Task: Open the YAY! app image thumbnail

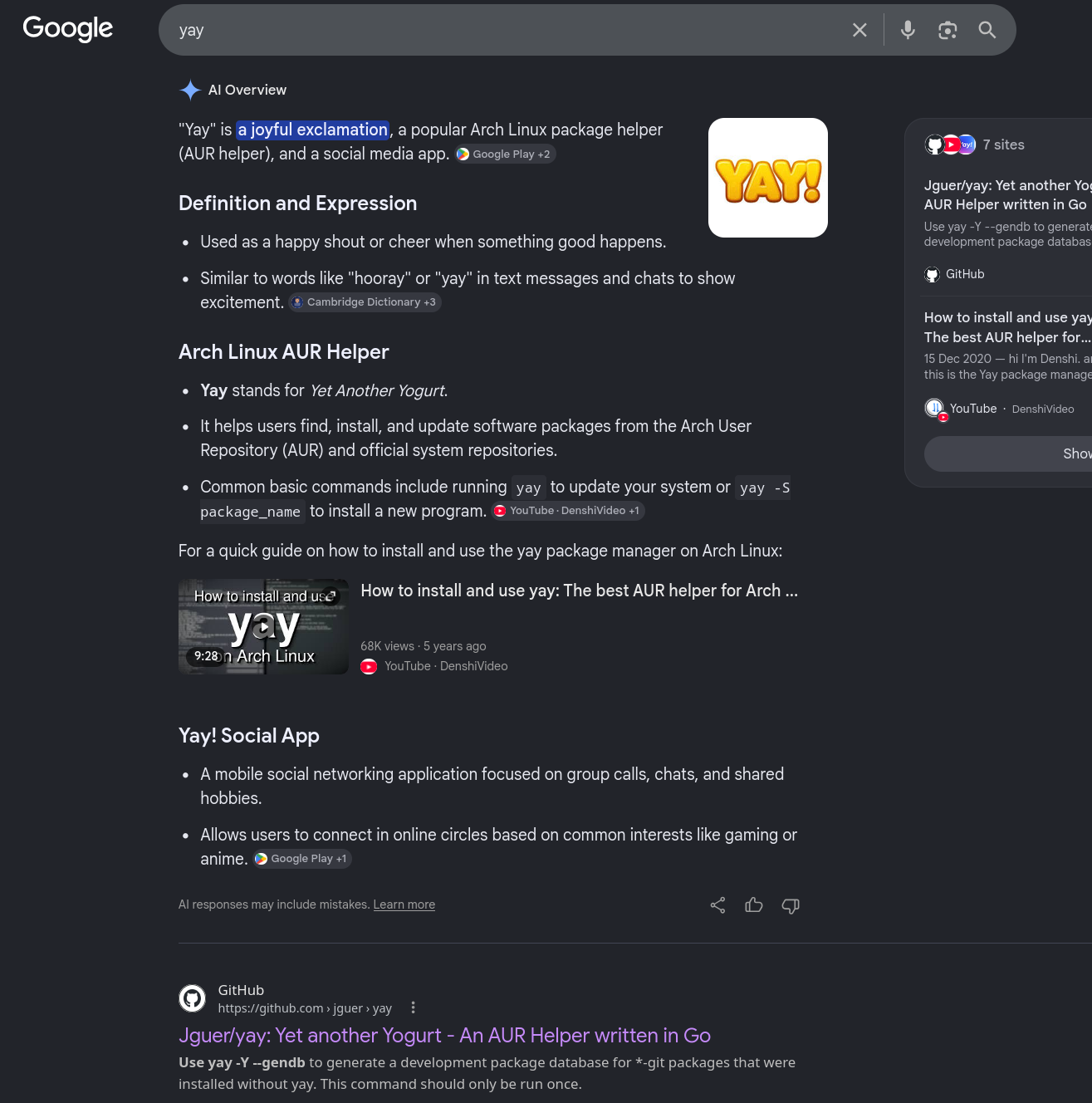Action: click(x=768, y=178)
